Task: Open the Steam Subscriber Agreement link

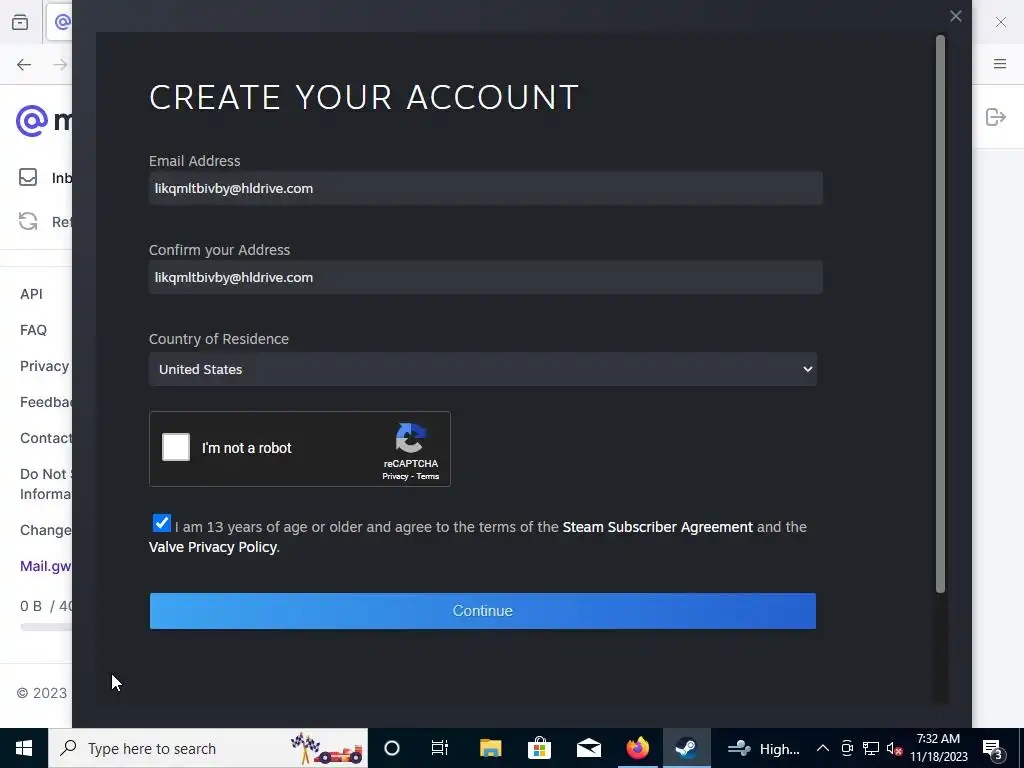Action: tap(657, 527)
